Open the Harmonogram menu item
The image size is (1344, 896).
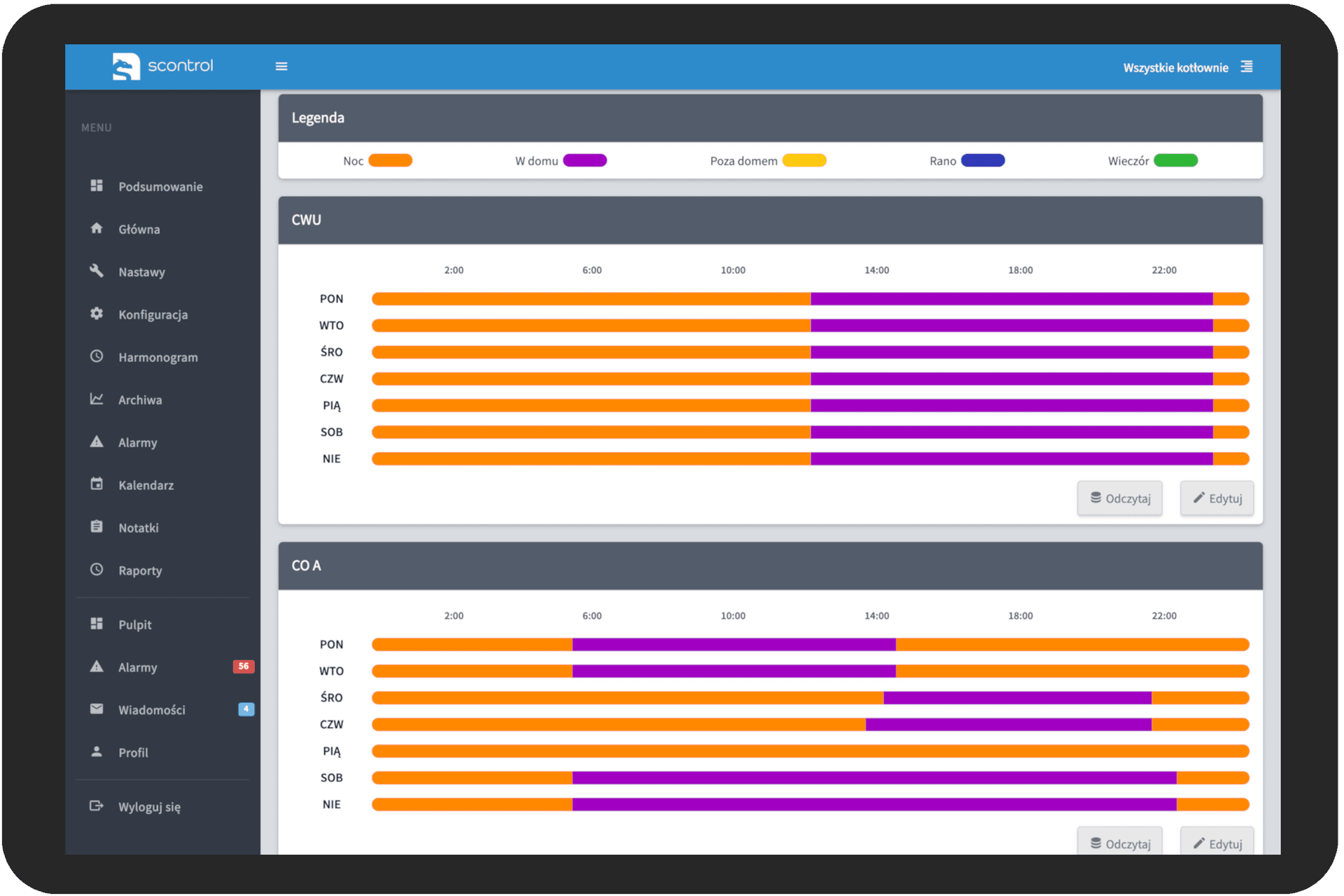[x=157, y=357]
